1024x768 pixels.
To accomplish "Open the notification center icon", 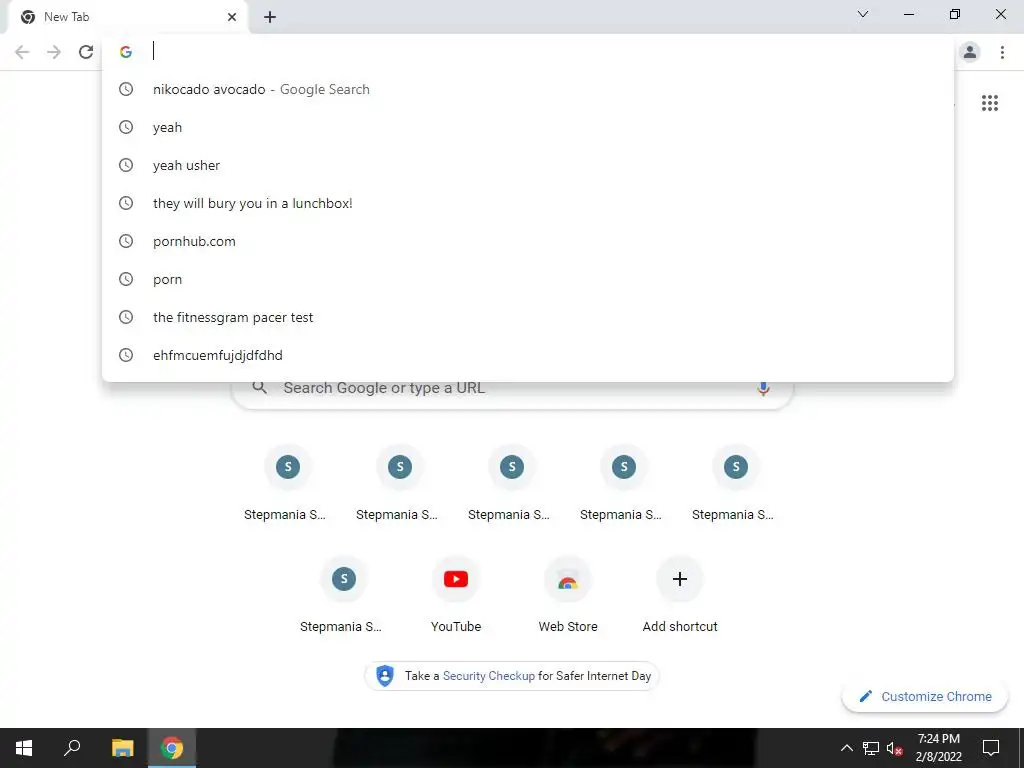I will tap(991, 748).
